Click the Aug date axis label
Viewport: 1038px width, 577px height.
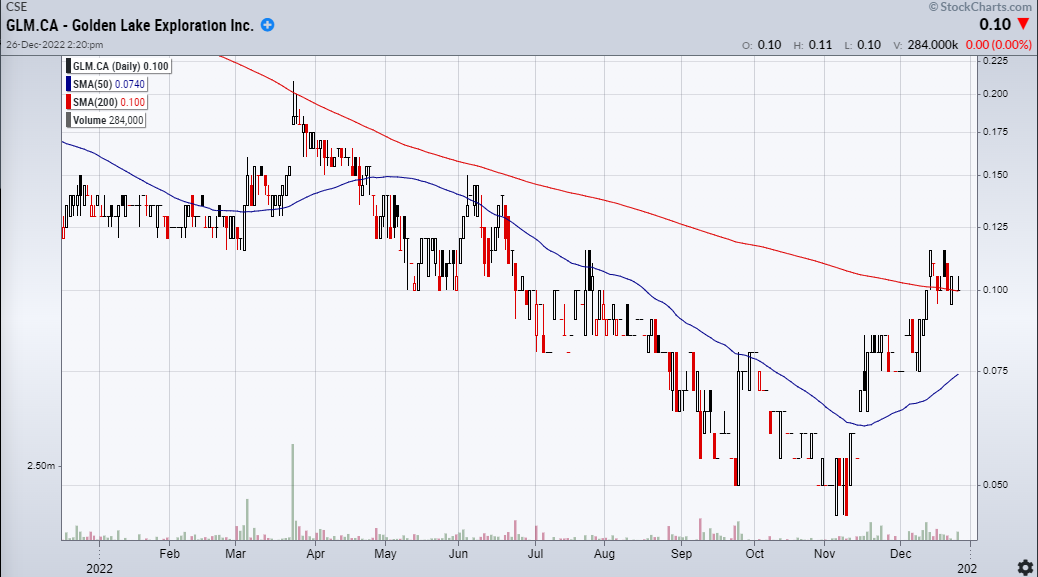coord(604,554)
